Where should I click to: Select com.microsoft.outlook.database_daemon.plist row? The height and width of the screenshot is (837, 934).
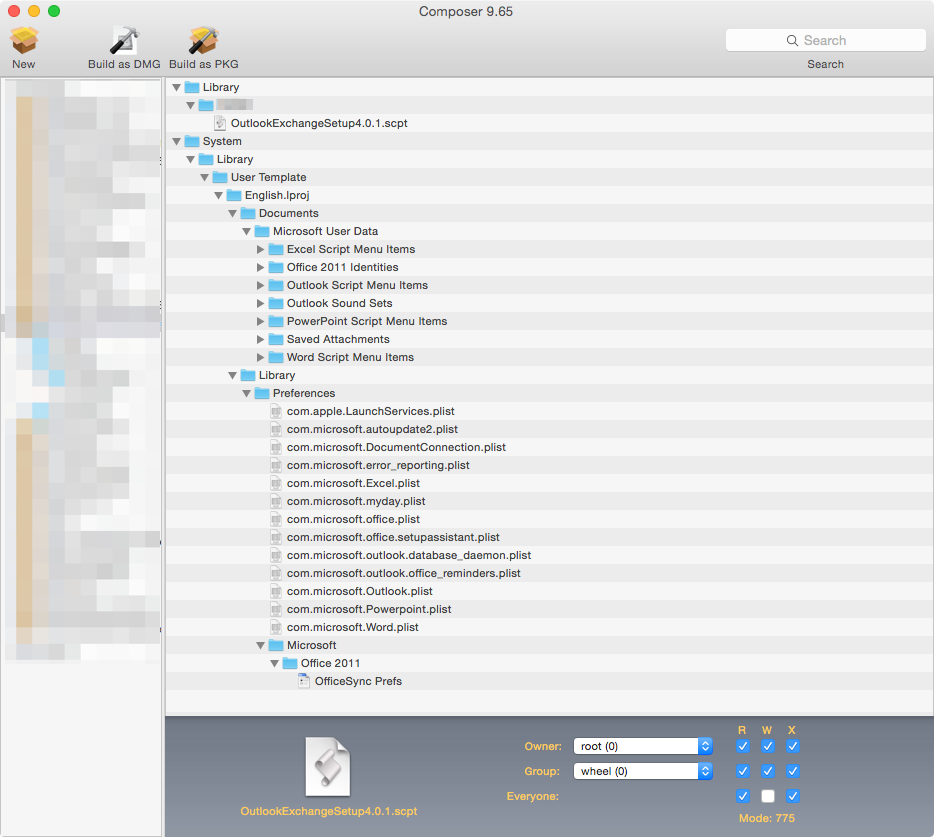tap(549, 555)
